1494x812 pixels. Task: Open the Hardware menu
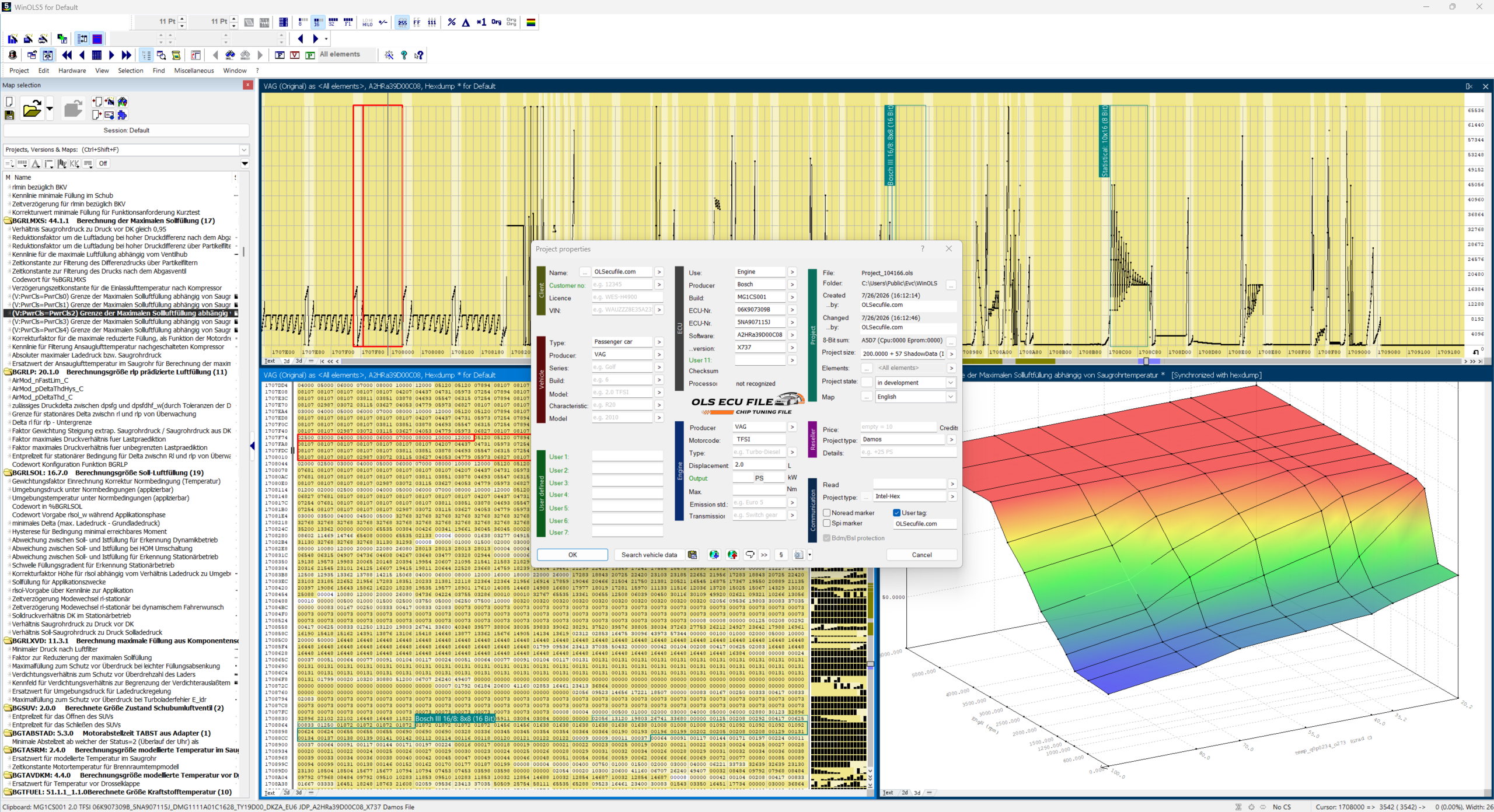[72, 71]
